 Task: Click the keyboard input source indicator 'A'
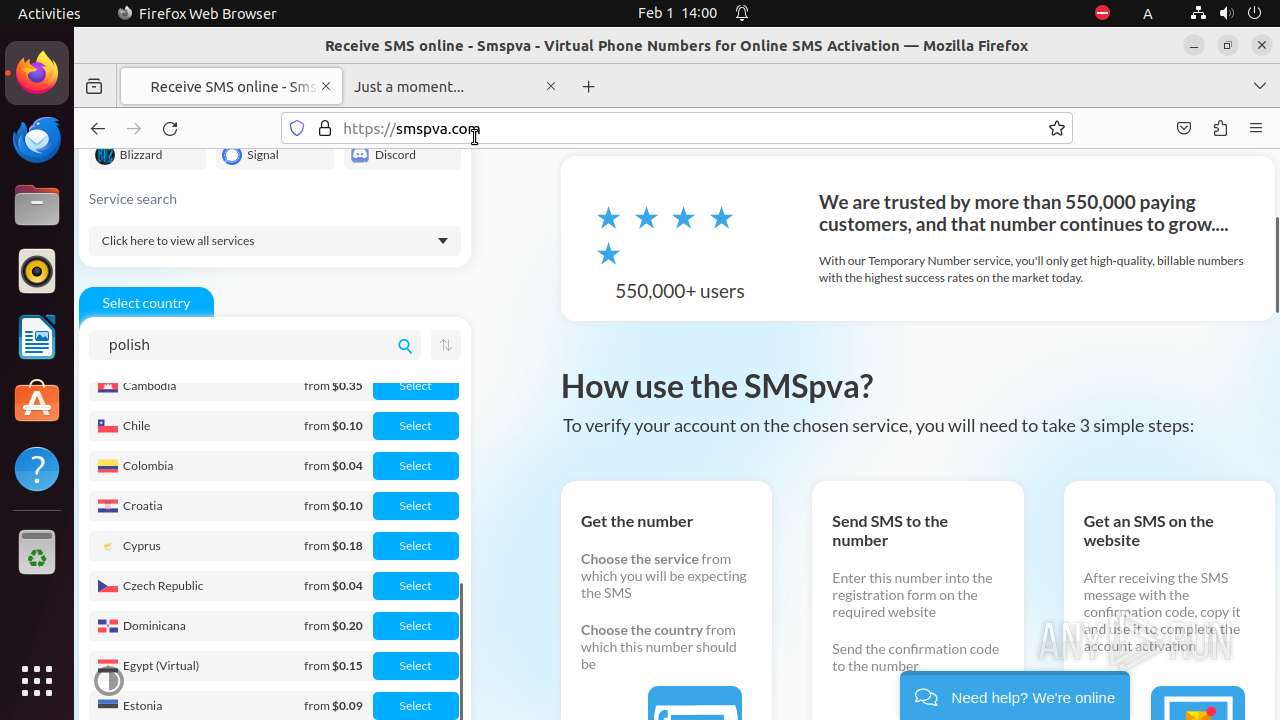[1148, 13]
